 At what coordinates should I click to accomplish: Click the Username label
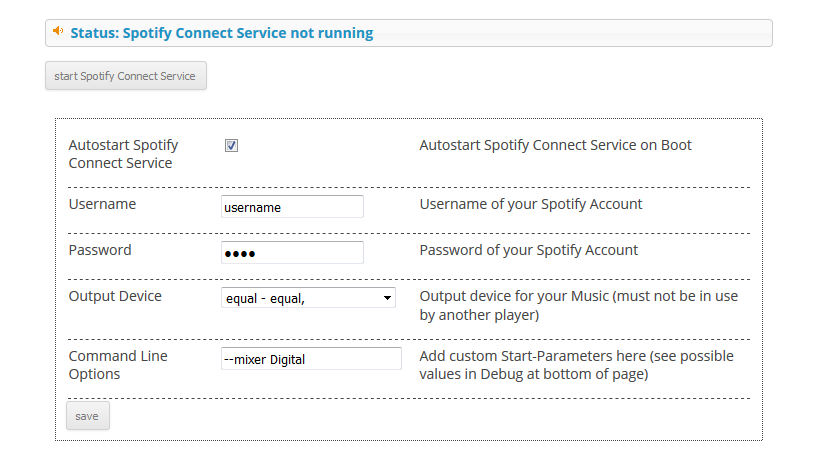[102, 204]
